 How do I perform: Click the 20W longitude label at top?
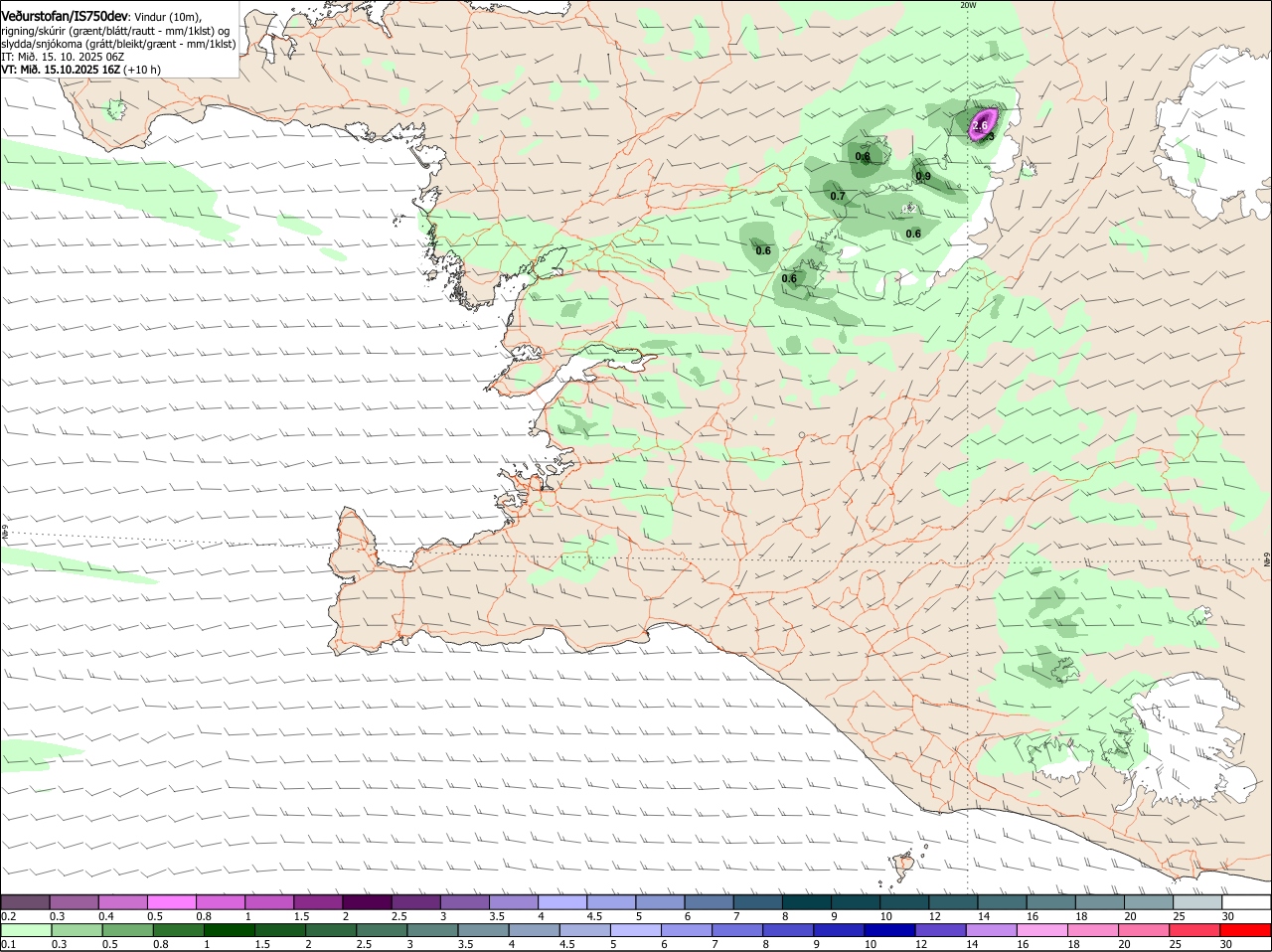coord(968,5)
